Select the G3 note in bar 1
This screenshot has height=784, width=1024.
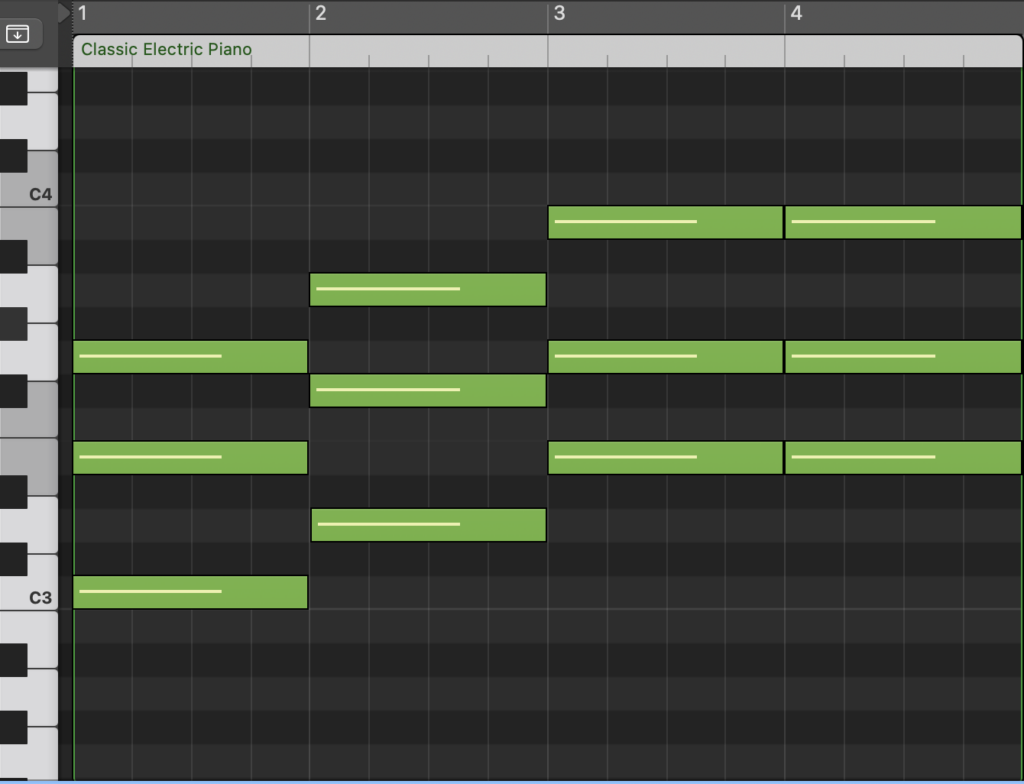click(x=190, y=356)
